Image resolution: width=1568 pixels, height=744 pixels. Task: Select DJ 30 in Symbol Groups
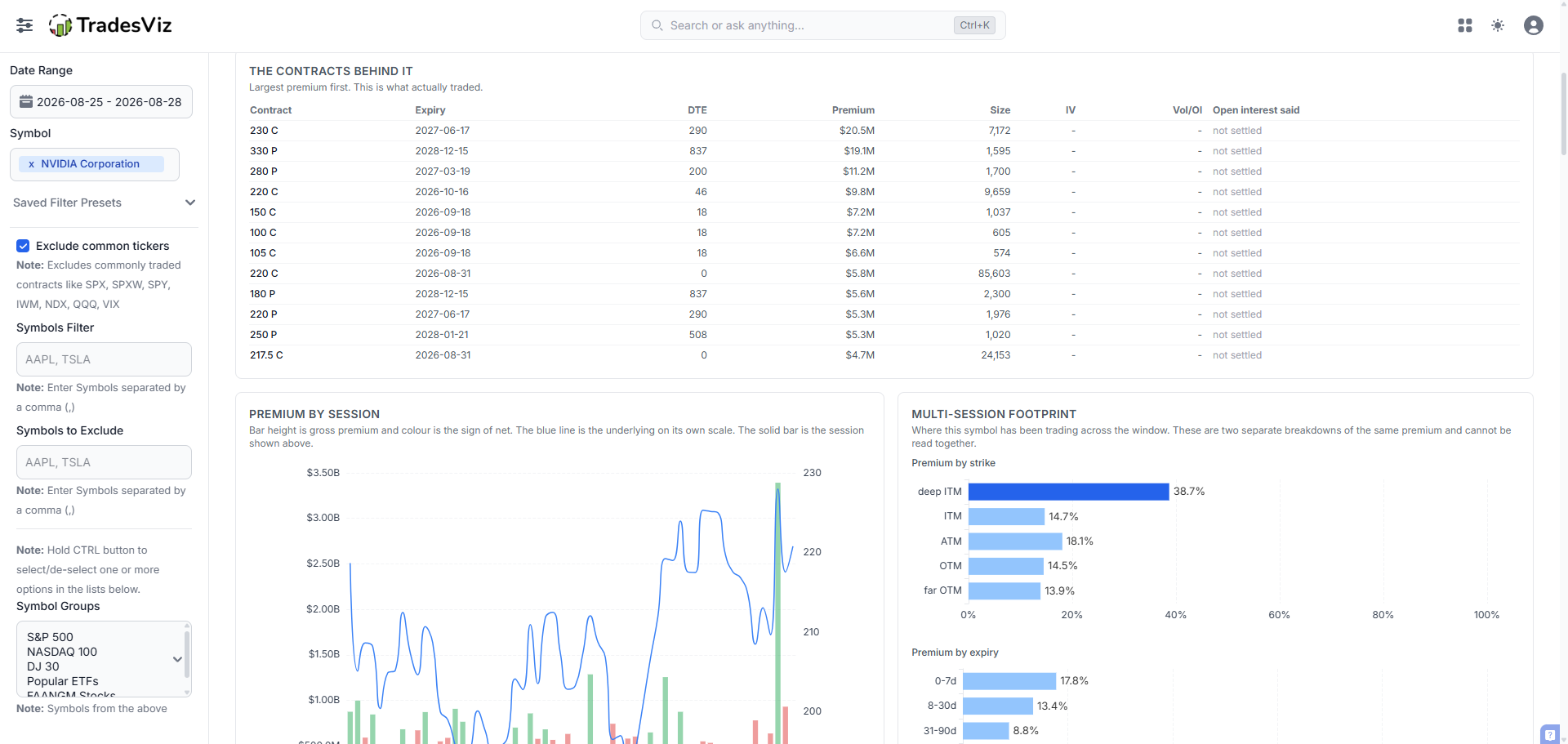43,666
